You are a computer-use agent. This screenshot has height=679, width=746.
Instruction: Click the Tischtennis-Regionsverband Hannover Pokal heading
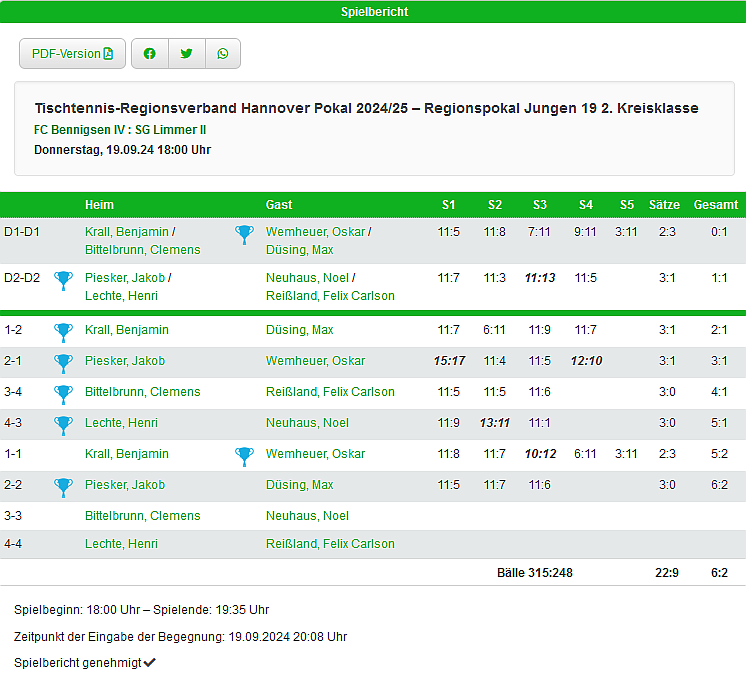(366, 108)
